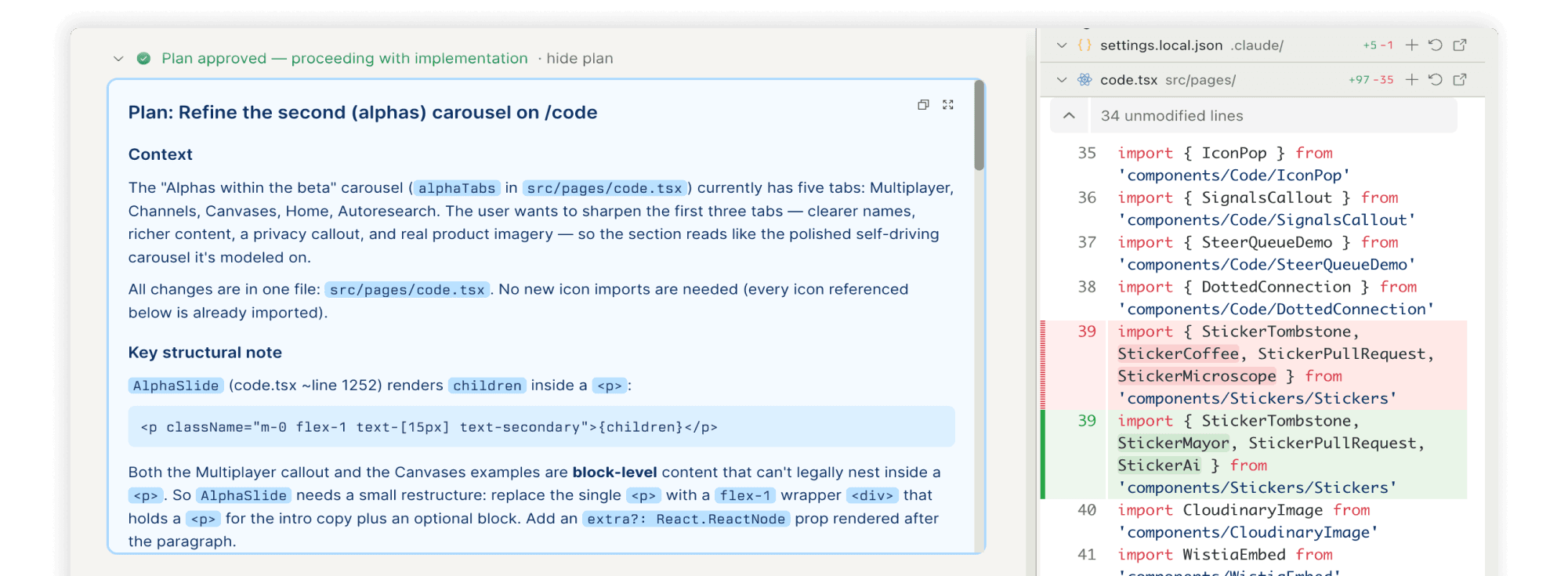The width and height of the screenshot is (1568, 576).
Task: Click the StickerMicroscope token in removed line
Action: (x=1197, y=376)
